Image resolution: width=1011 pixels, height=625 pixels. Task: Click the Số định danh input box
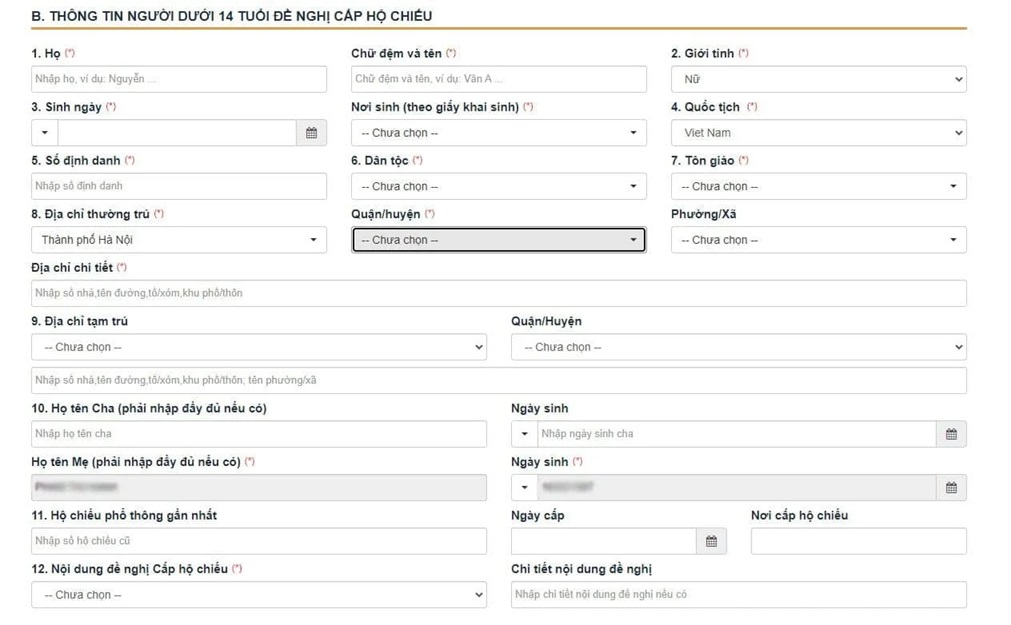tap(178, 186)
